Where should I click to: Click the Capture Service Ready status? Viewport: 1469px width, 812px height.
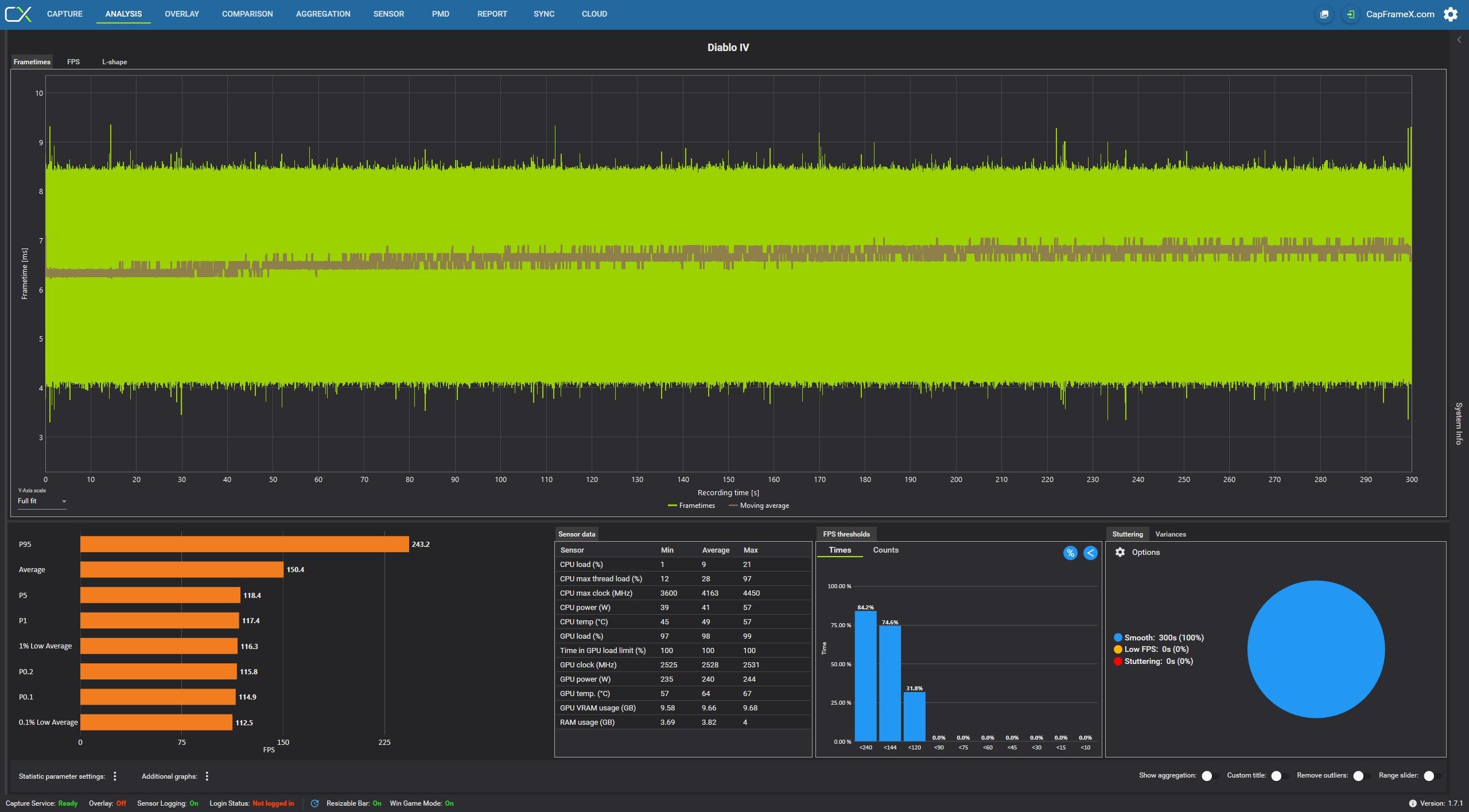pos(41,803)
